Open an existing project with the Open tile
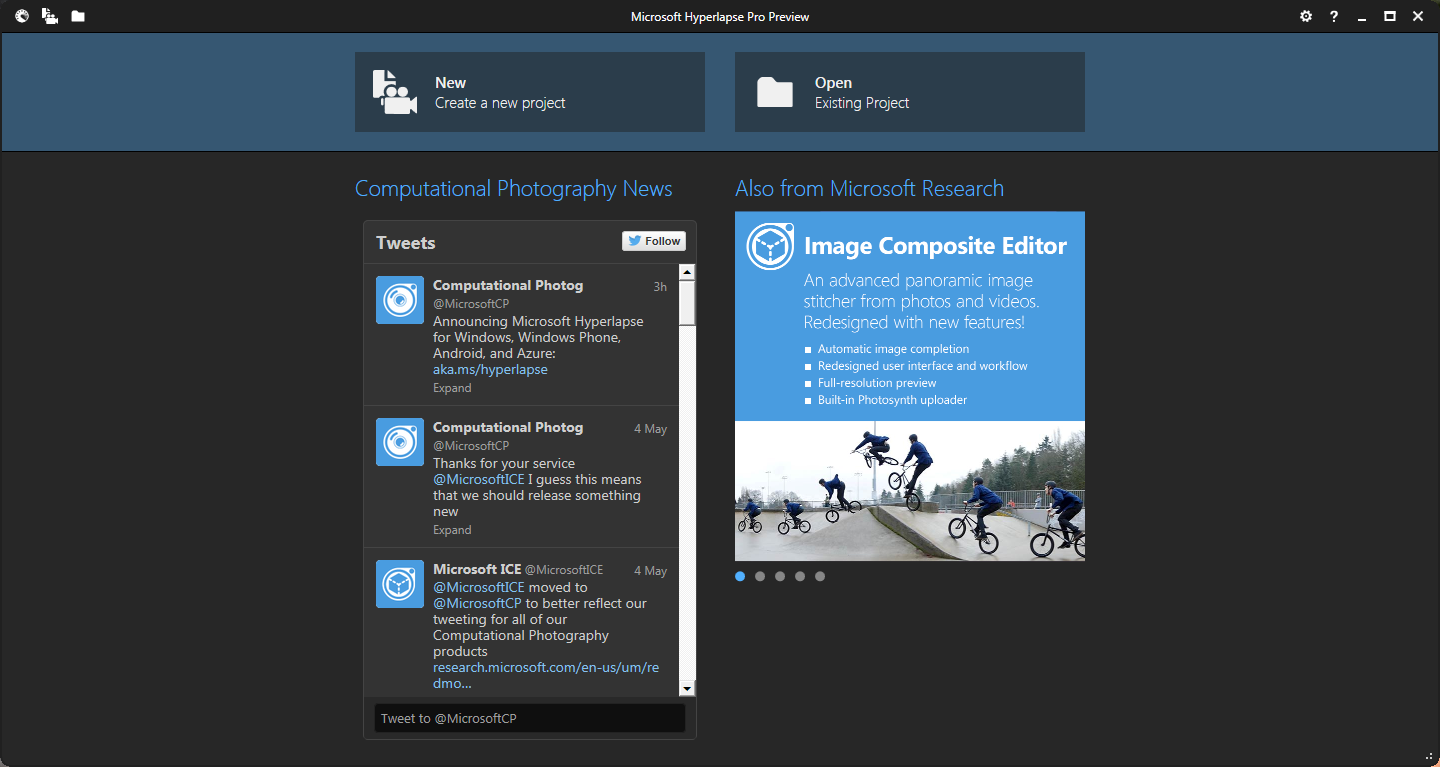 pyautogui.click(x=910, y=92)
